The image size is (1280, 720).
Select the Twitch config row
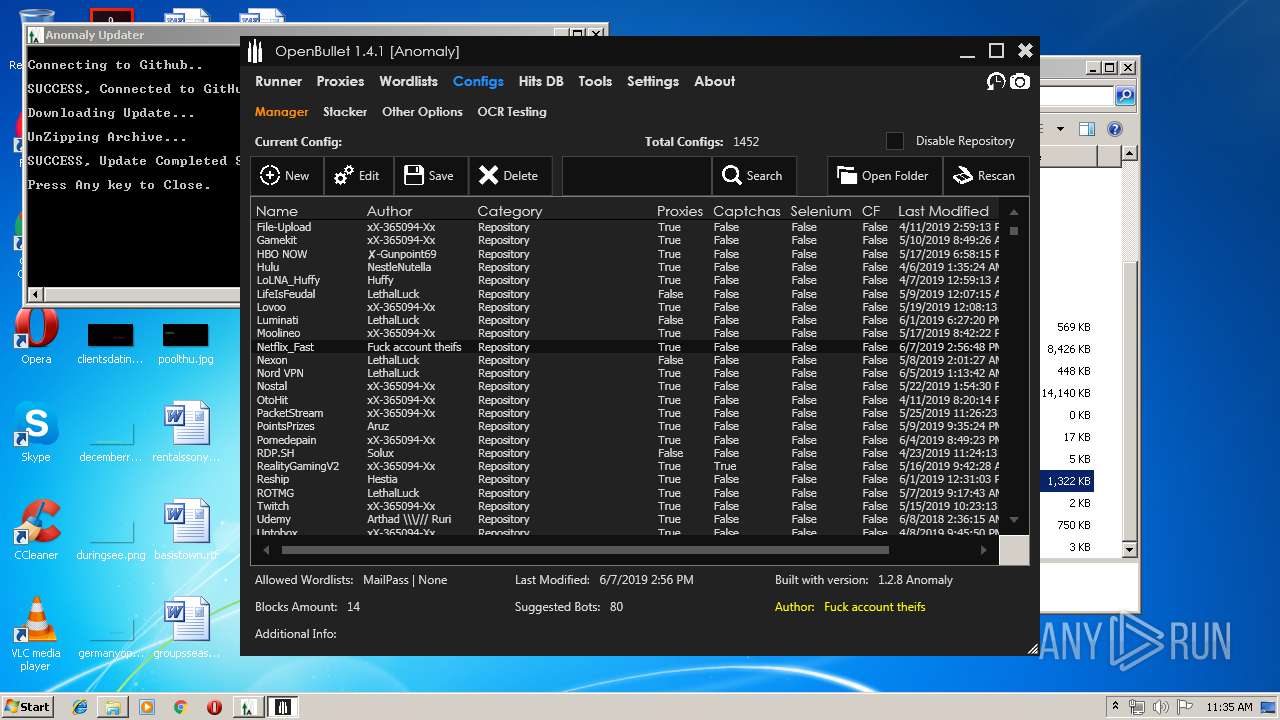pyautogui.click(x=626, y=506)
